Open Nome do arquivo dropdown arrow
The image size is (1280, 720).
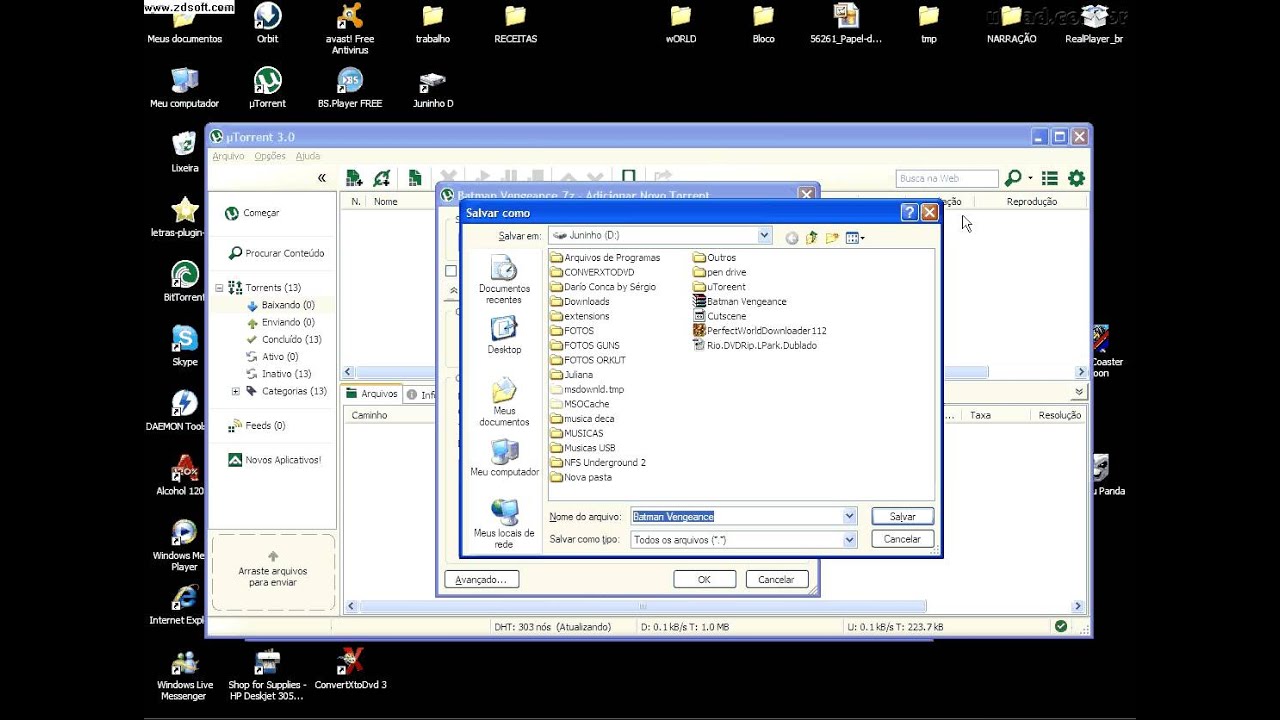pos(849,516)
